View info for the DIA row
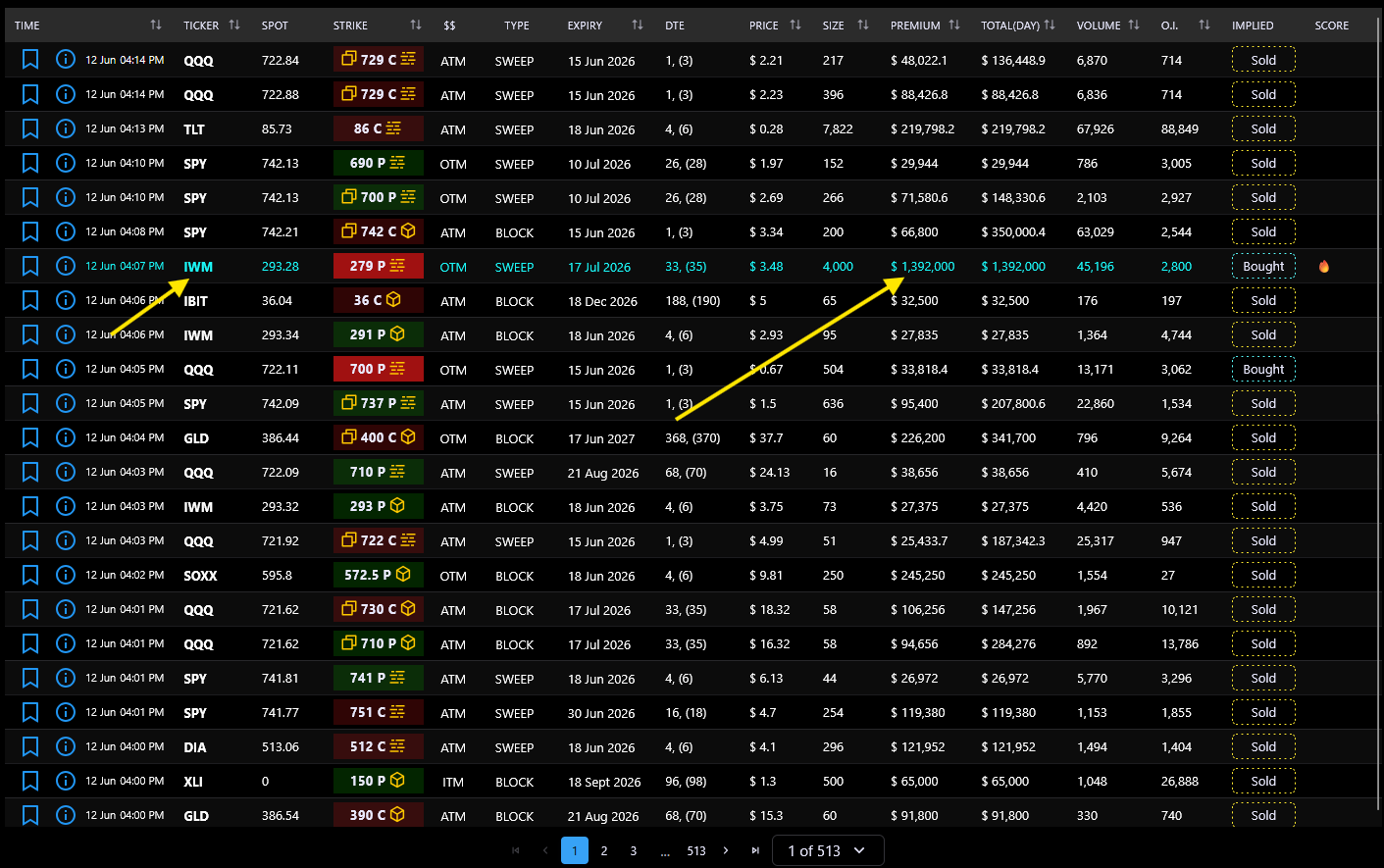Screen dimensions: 1384x868 (66, 746)
